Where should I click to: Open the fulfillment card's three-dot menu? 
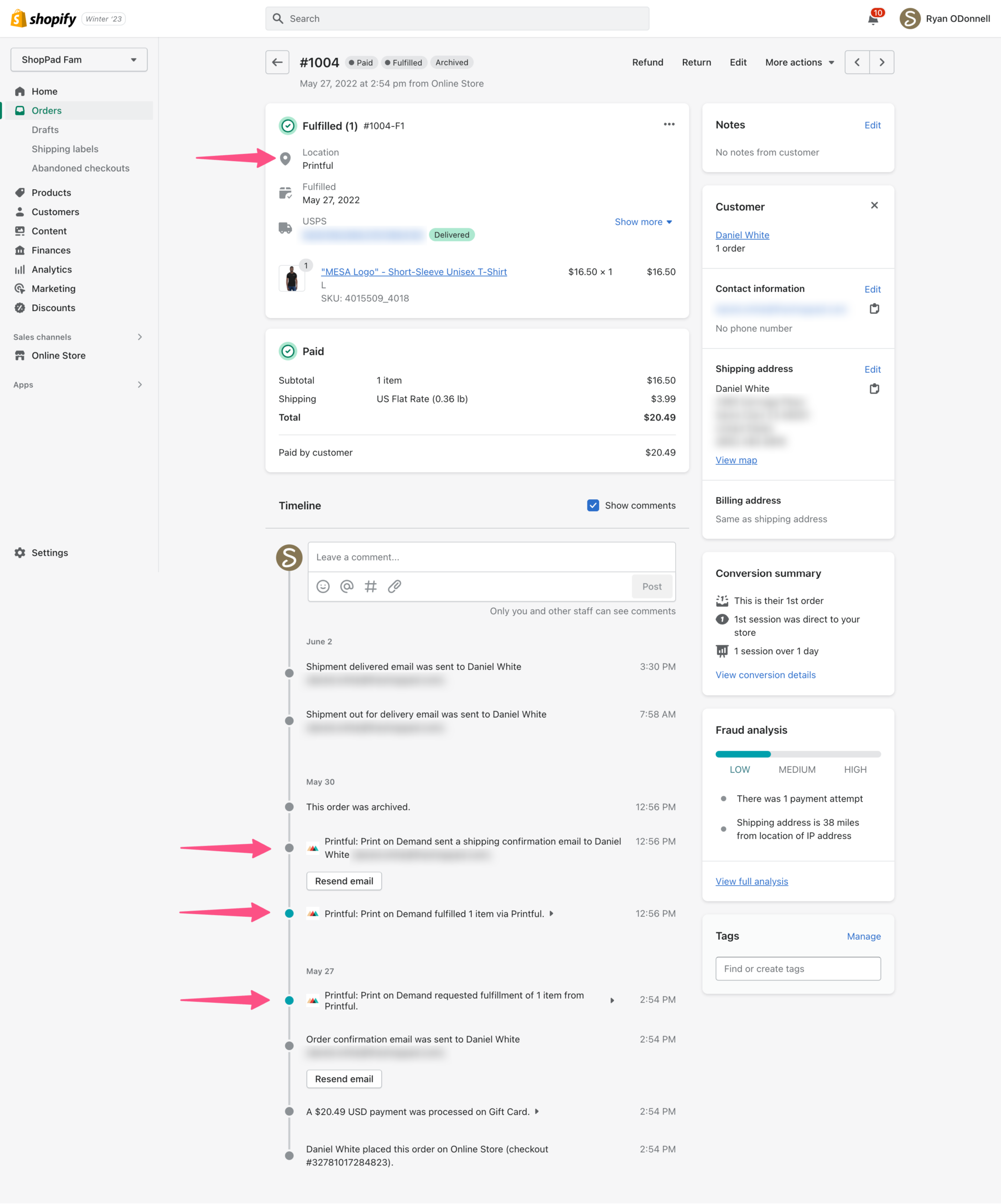point(669,124)
